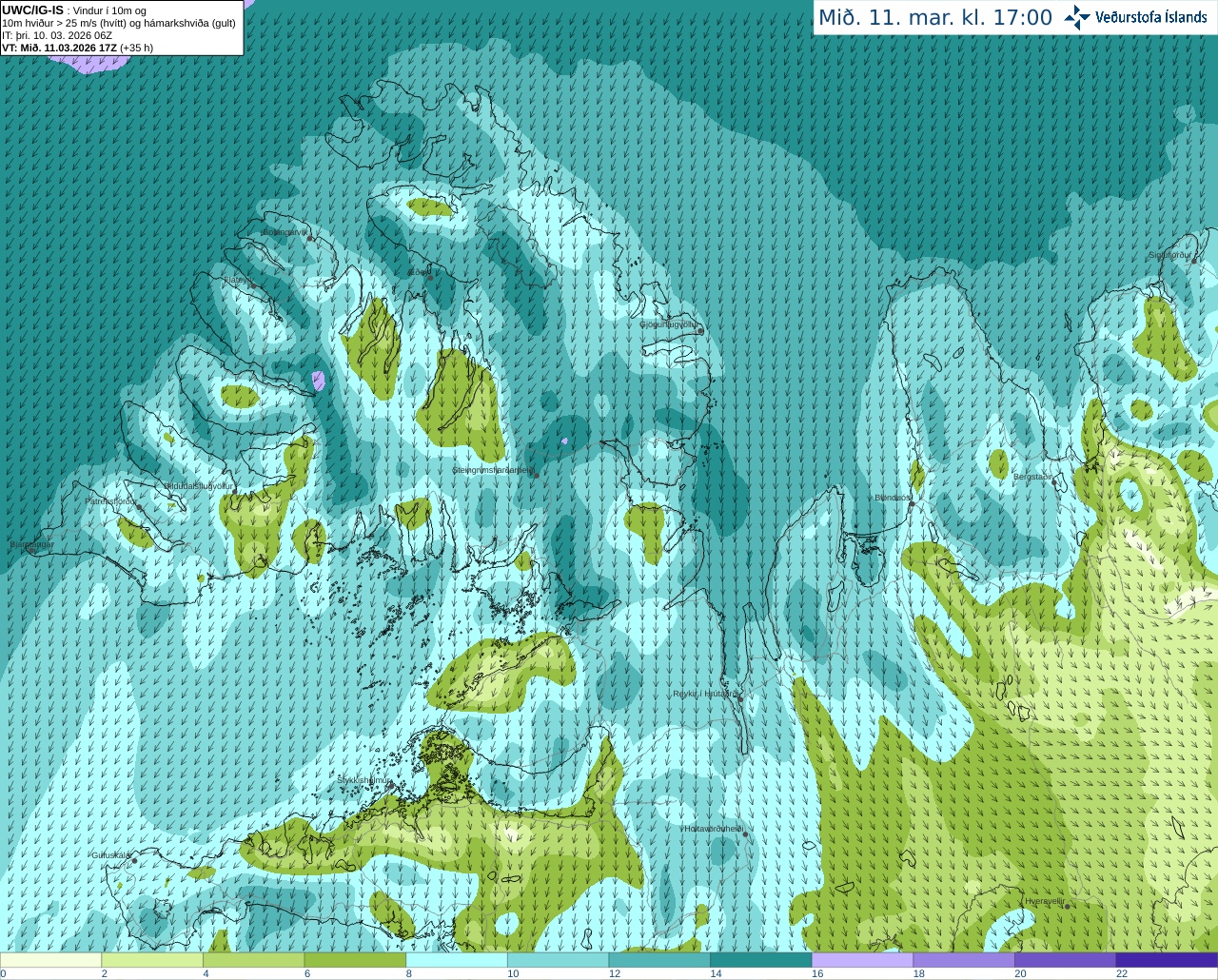The width and height of the screenshot is (1218, 980).
Task: Click the legend scale value 12
Action: (615, 973)
